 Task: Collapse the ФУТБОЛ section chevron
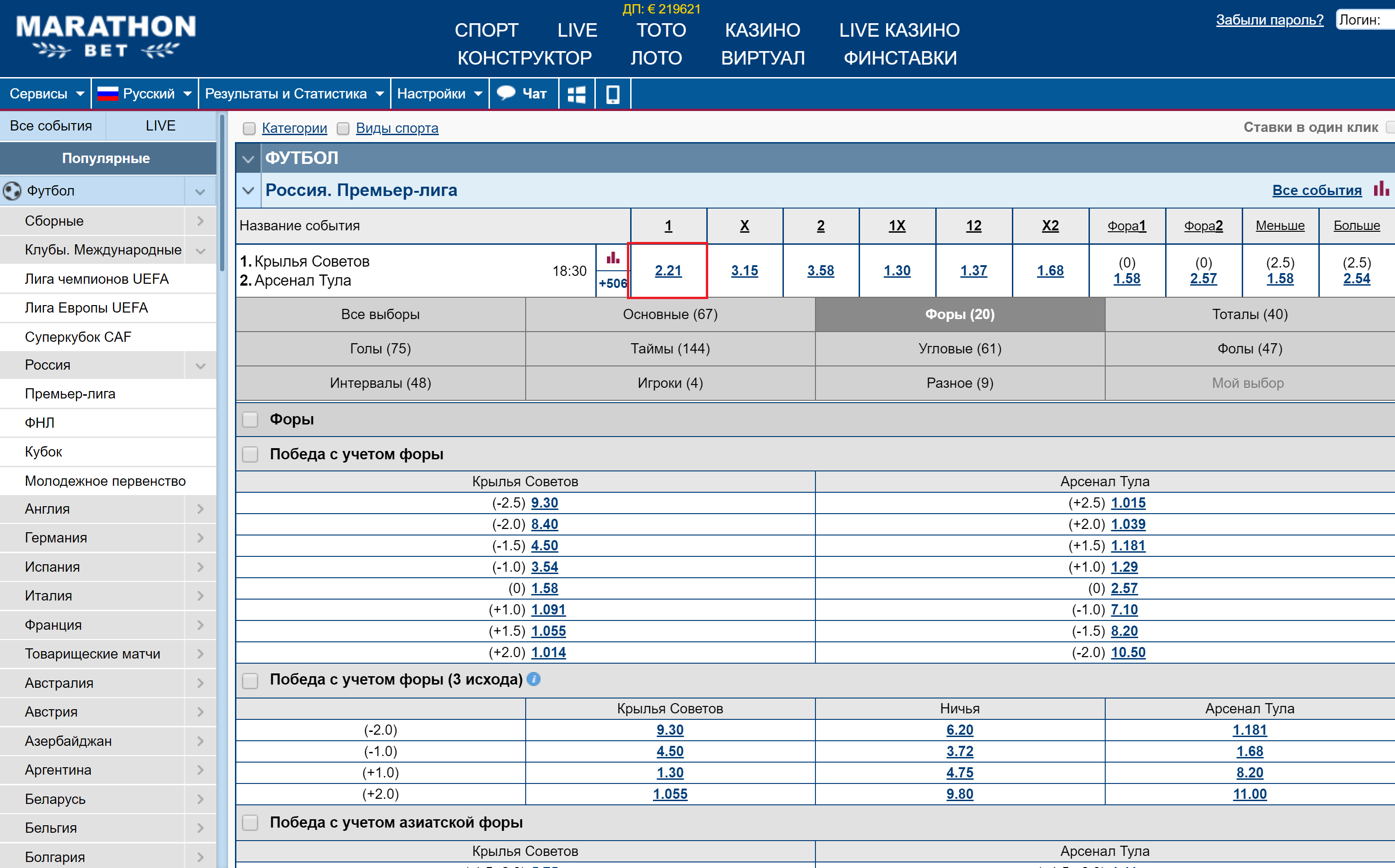(248, 158)
